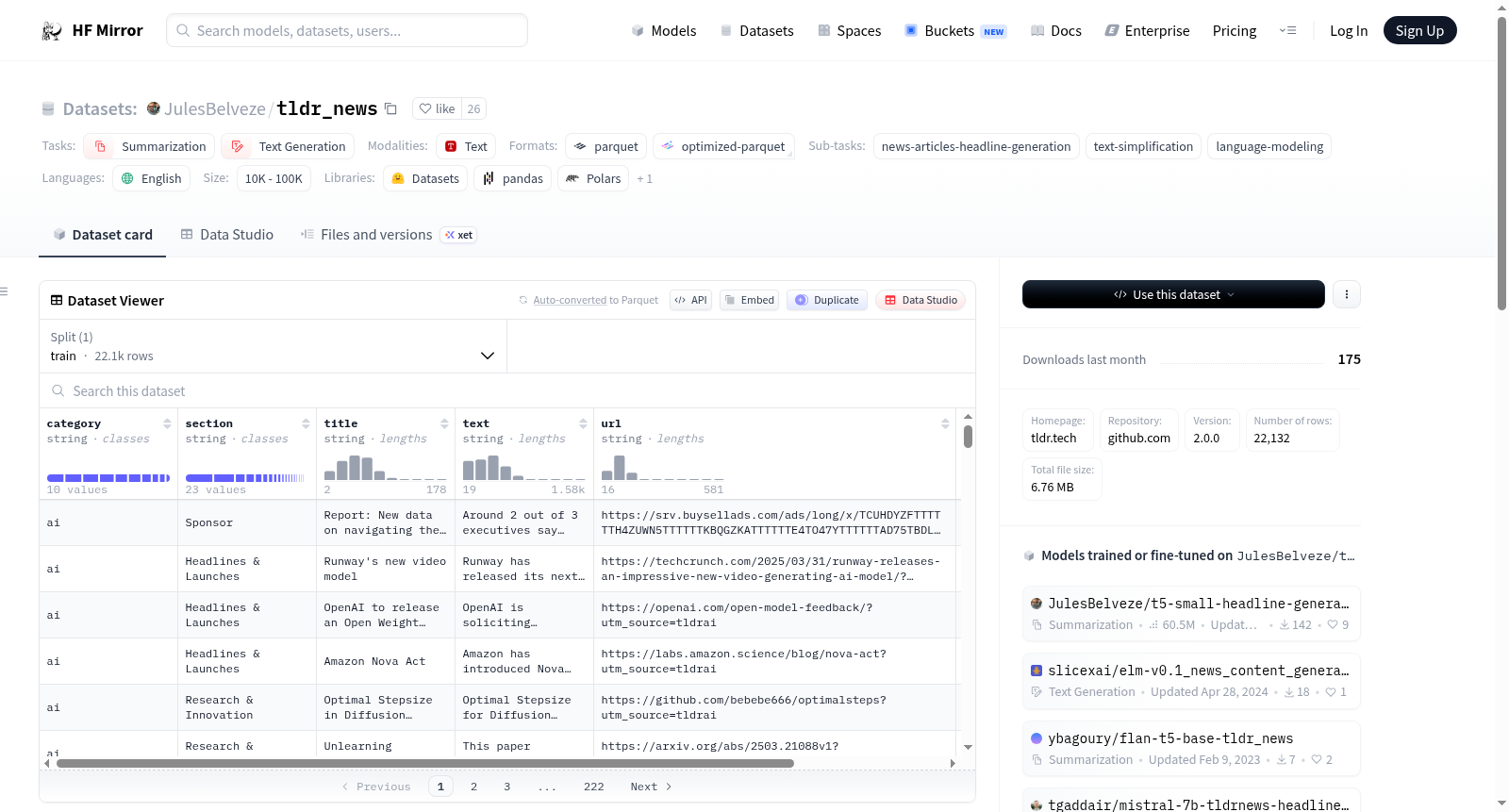Click the Auto-converted link
1509x812 pixels.
[x=570, y=300]
